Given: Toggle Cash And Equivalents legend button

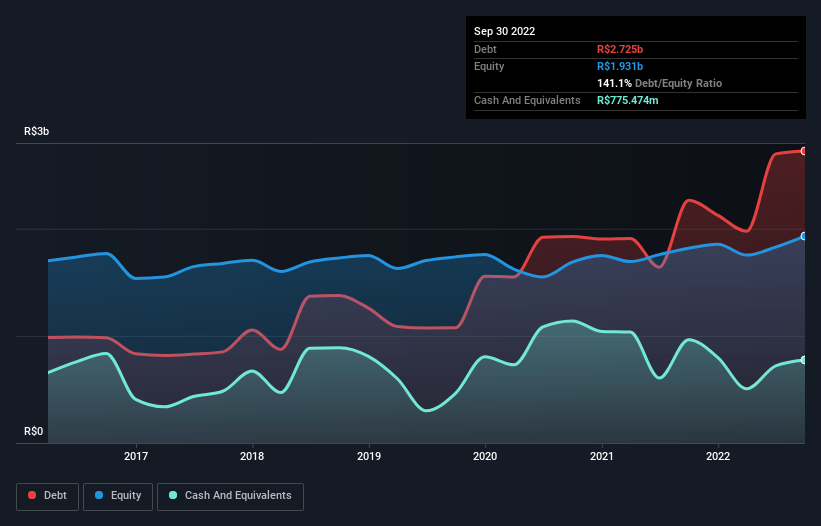Looking at the screenshot, I should coord(230,496).
